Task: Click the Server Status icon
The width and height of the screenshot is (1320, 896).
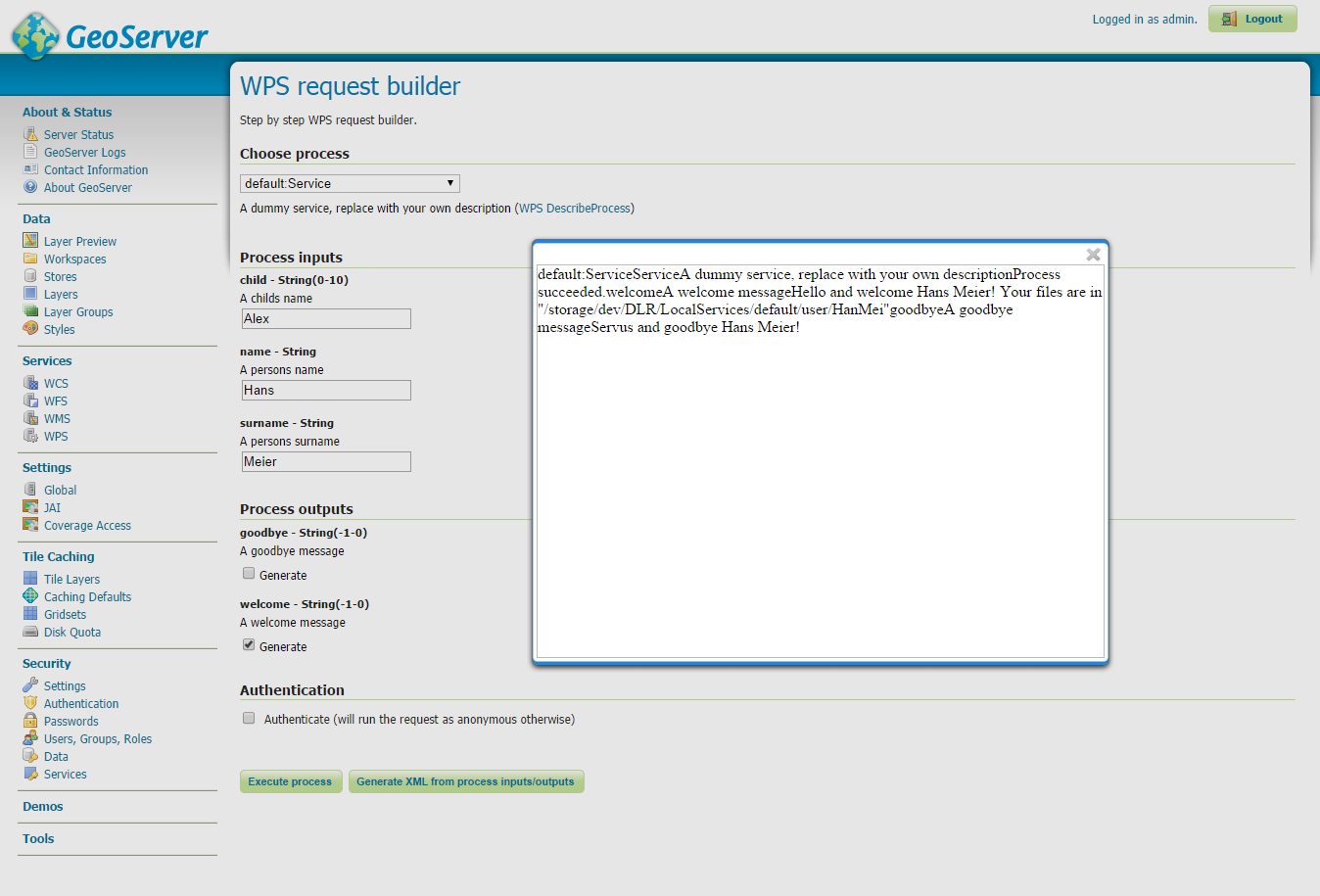Action: (30, 134)
